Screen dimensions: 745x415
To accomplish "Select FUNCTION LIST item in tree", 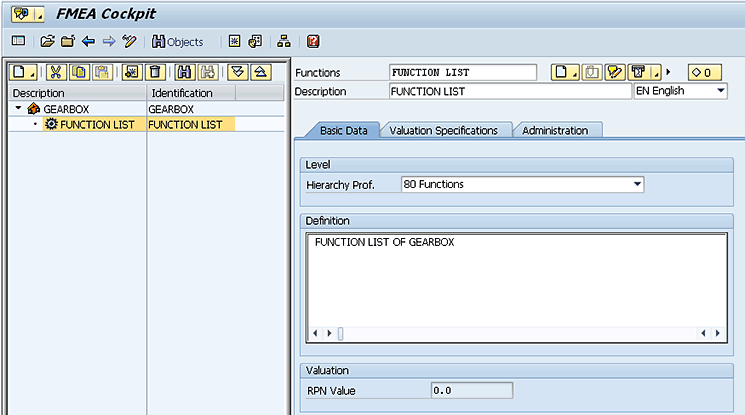I will (98, 124).
